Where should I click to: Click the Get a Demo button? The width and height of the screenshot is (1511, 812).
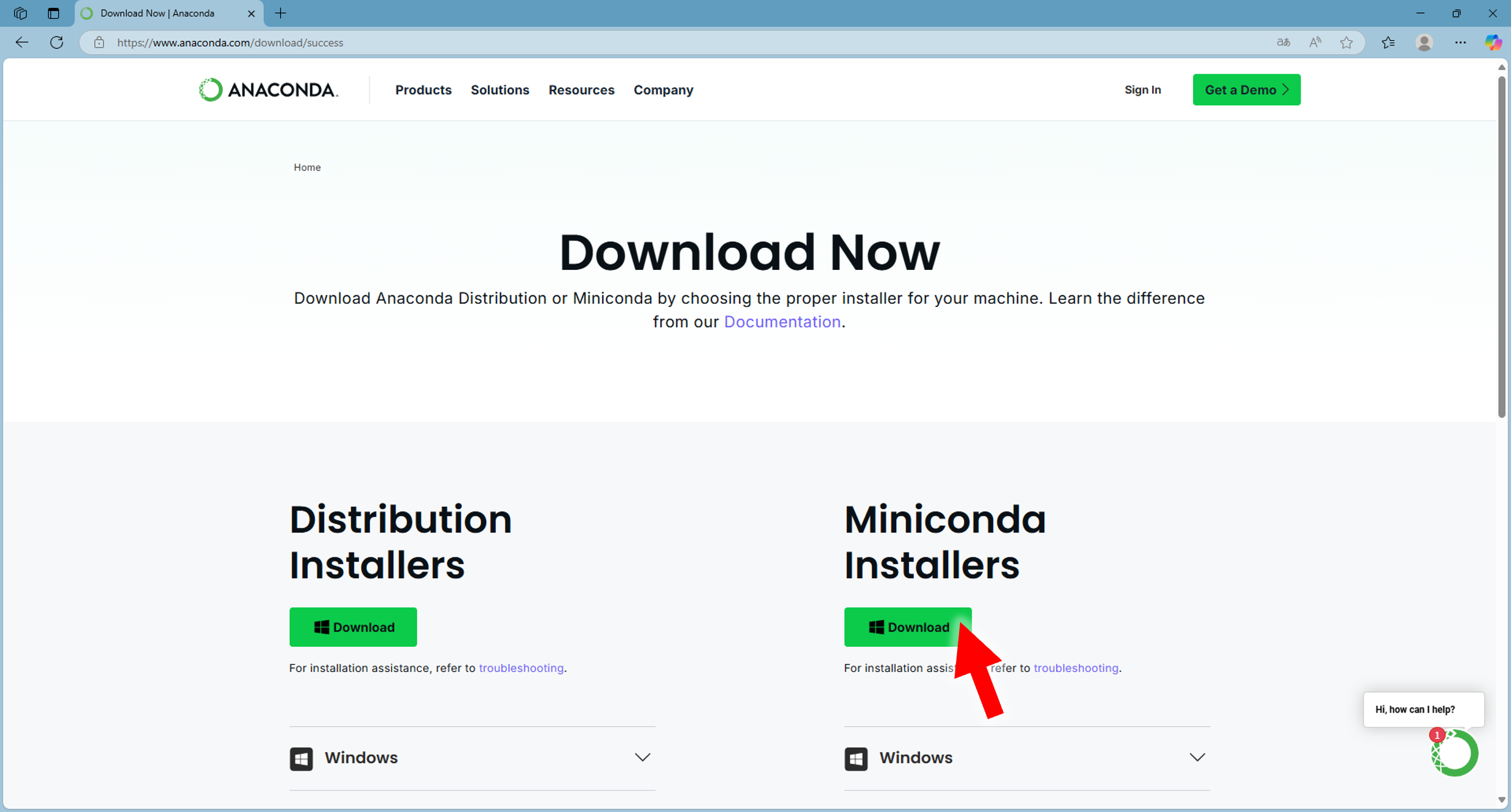pyautogui.click(x=1246, y=90)
